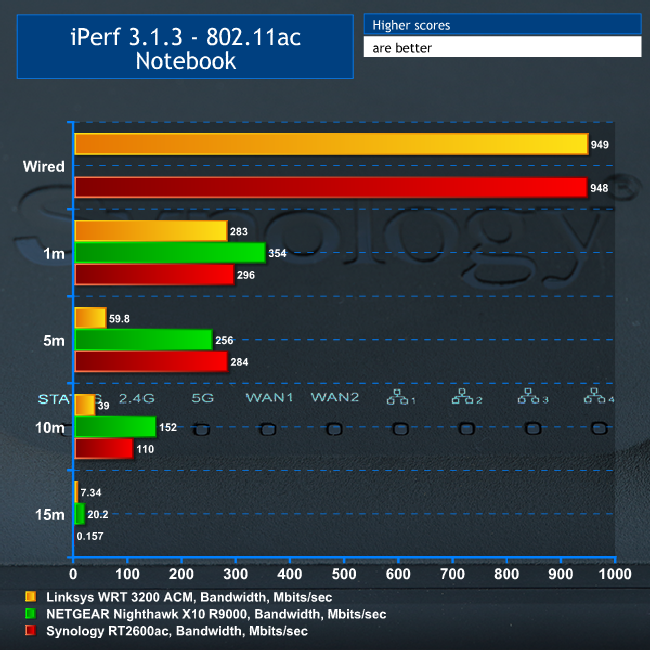This screenshot has height=650, width=650.
Task: Click the 1m category label
Action: click(x=54, y=253)
